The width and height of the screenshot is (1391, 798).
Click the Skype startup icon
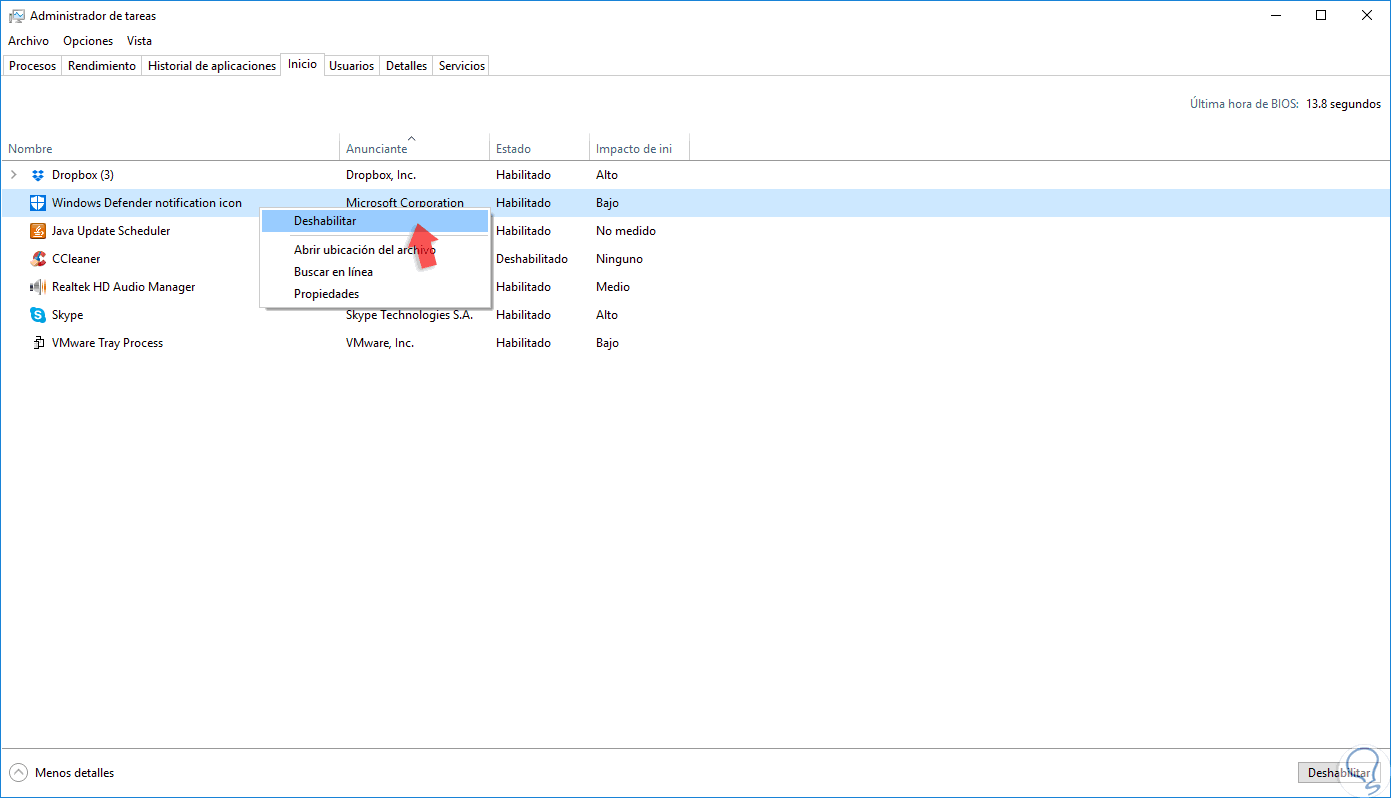point(38,314)
